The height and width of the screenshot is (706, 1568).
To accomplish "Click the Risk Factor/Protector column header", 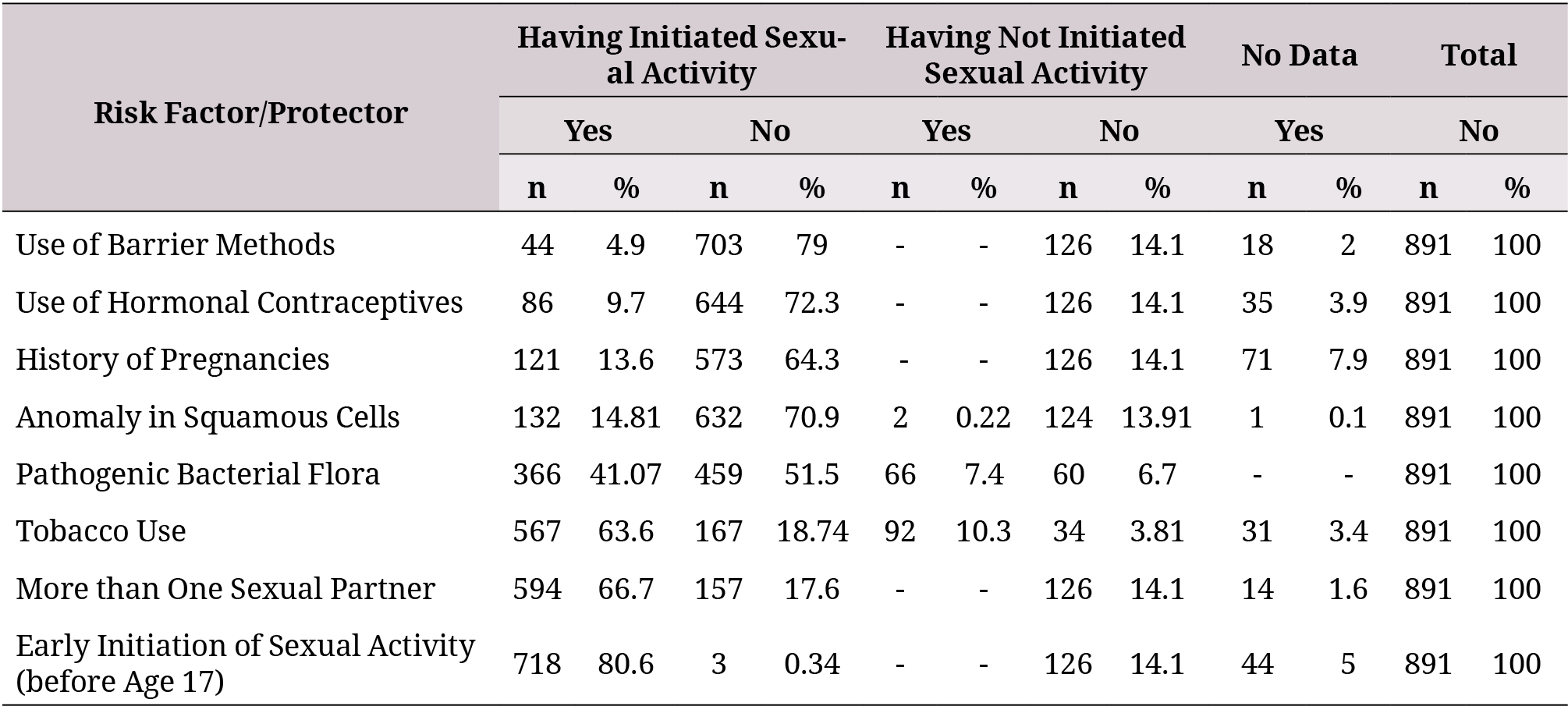I will coord(250,113).
